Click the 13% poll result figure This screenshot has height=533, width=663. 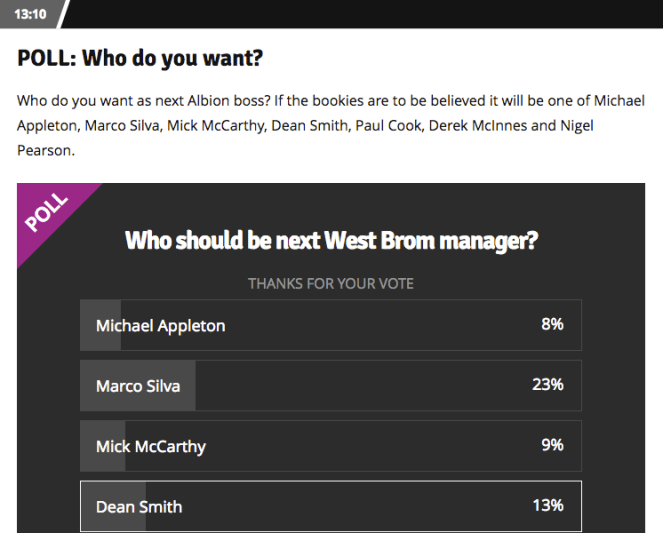(x=548, y=505)
